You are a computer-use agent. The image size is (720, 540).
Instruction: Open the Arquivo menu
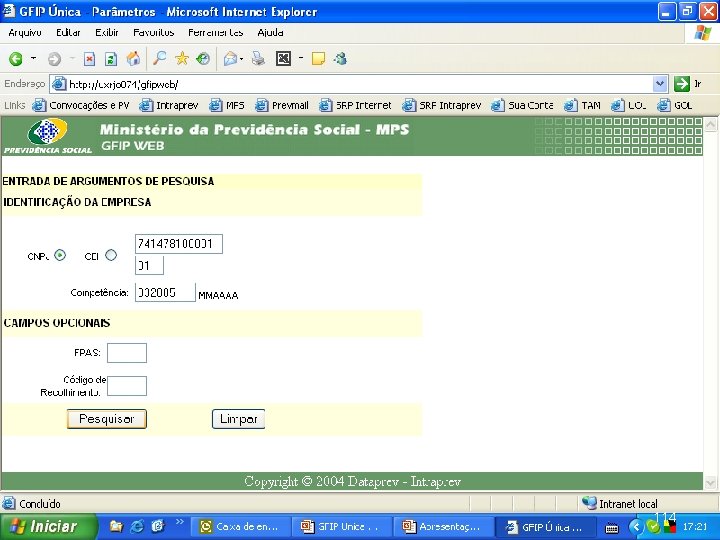25,33
